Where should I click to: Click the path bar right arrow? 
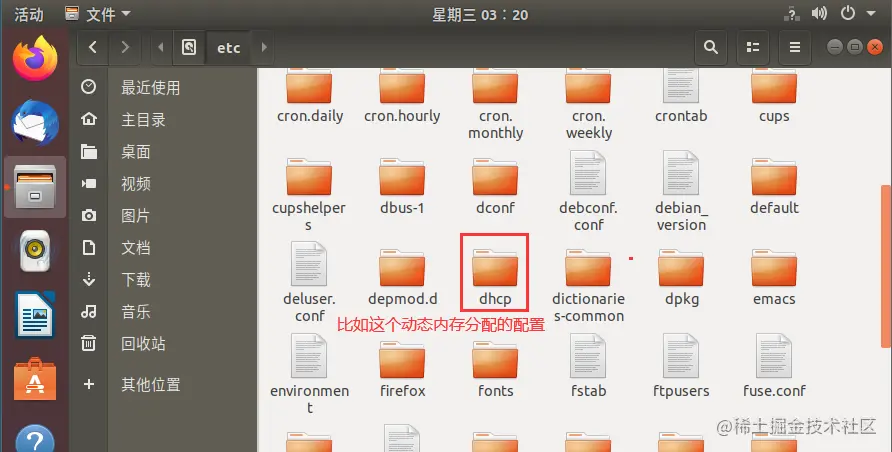263,47
